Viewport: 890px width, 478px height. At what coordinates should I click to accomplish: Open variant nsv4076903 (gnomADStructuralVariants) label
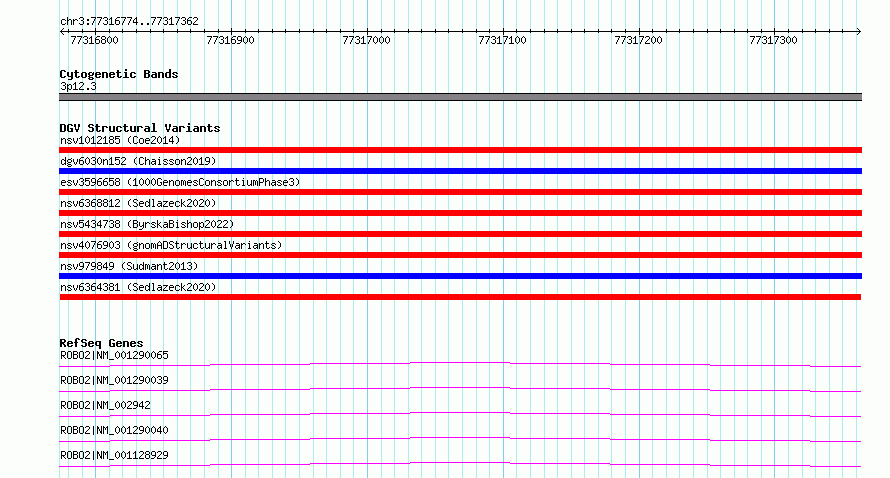[171, 245]
